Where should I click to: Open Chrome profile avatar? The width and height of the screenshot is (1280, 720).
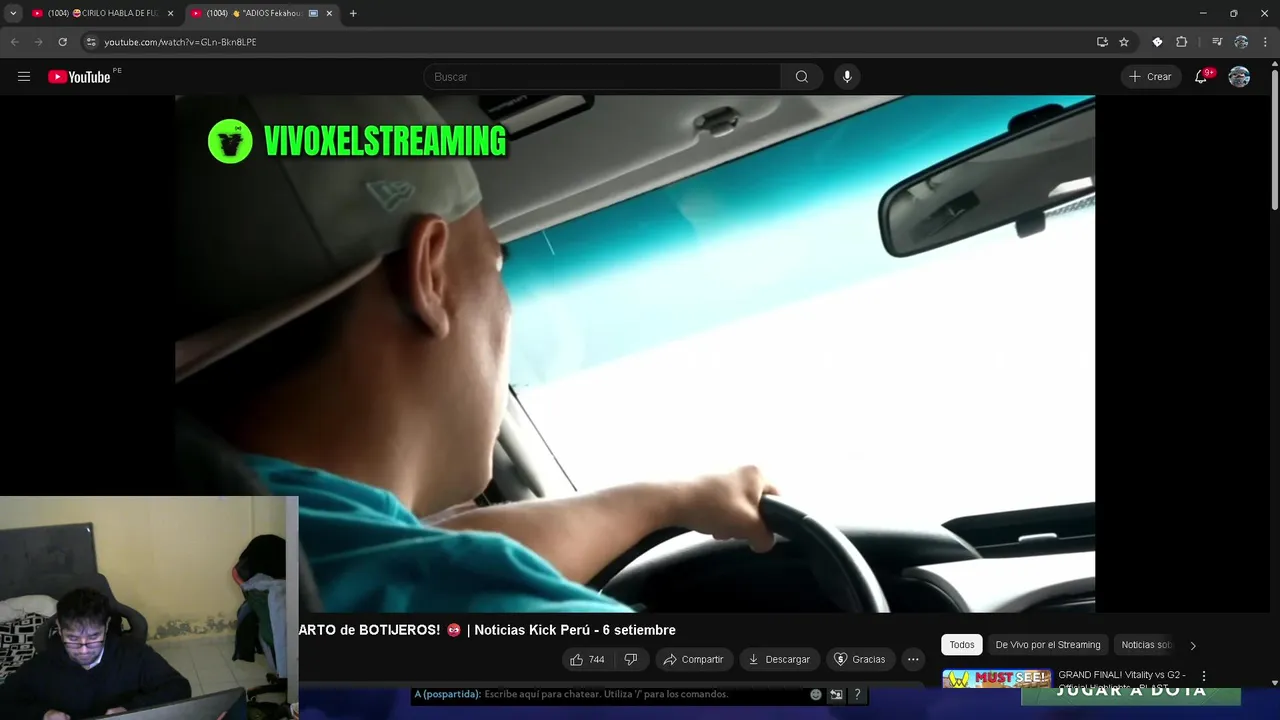[1241, 42]
